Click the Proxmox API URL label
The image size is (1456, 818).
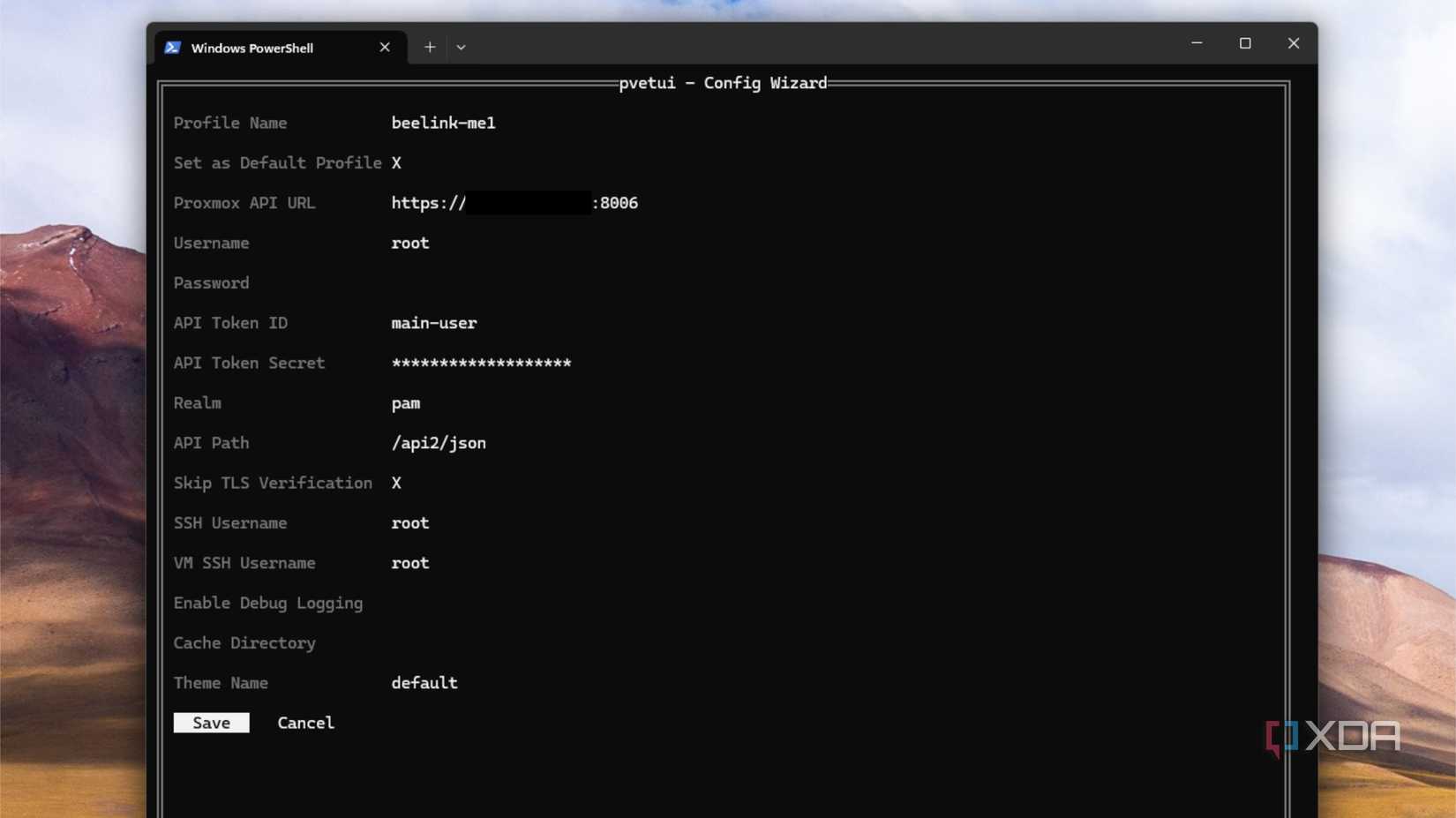[x=244, y=203]
